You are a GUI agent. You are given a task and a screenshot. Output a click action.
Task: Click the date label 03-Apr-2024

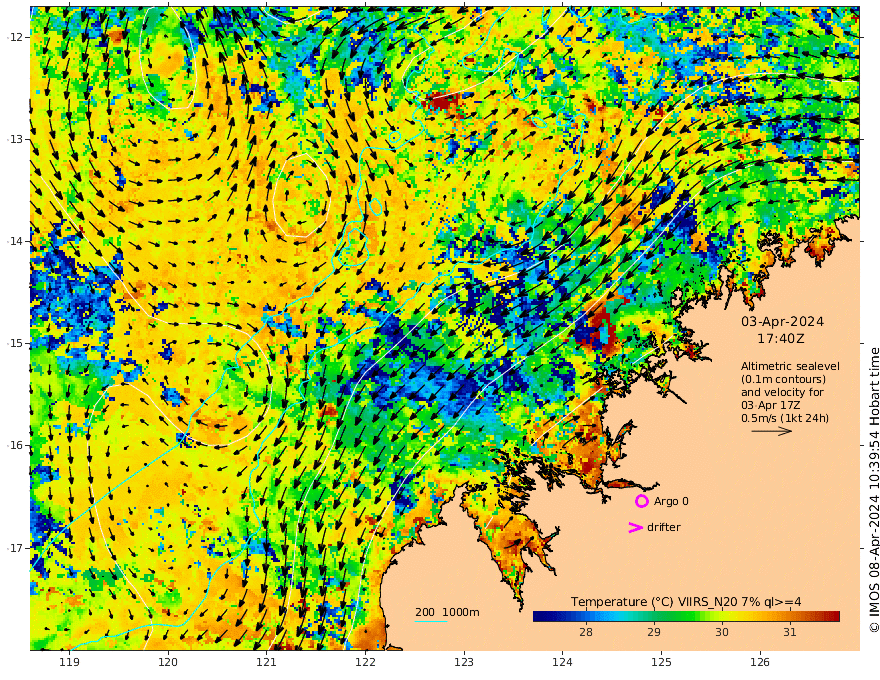[782, 322]
